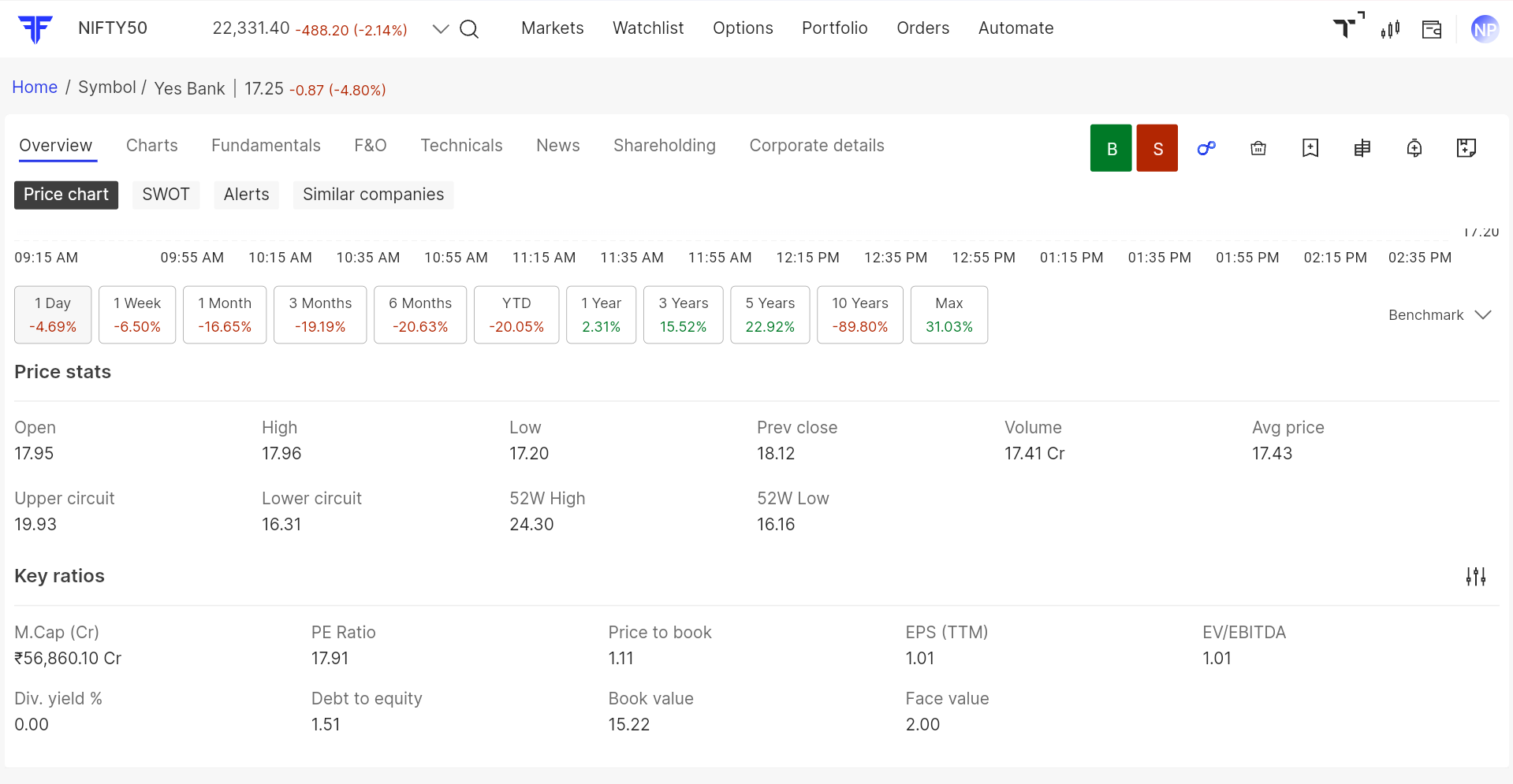
Task: Open the market depth icon
Action: pos(1362,148)
